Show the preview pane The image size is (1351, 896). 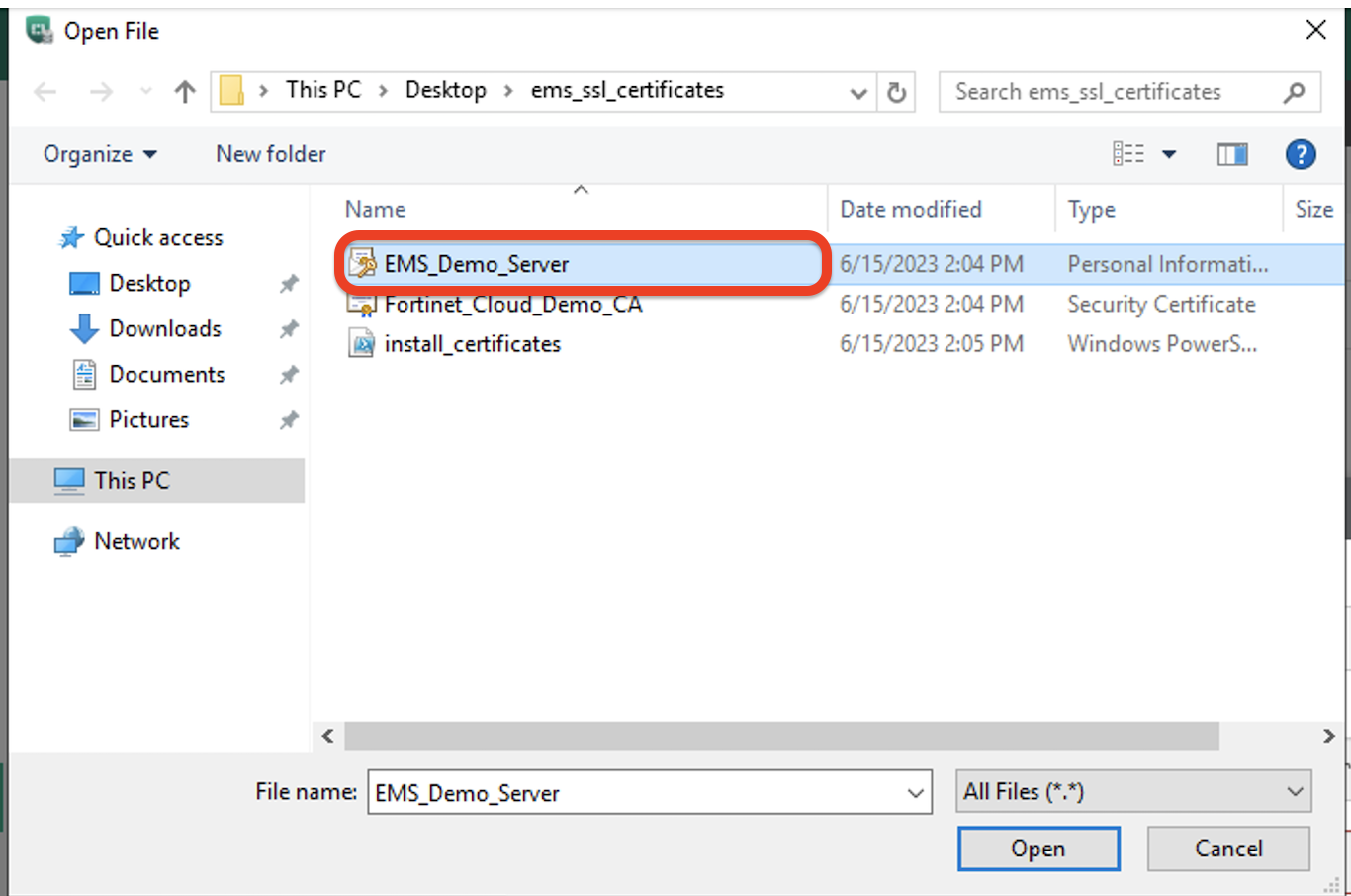pyautogui.click(x=1232, y=154)
